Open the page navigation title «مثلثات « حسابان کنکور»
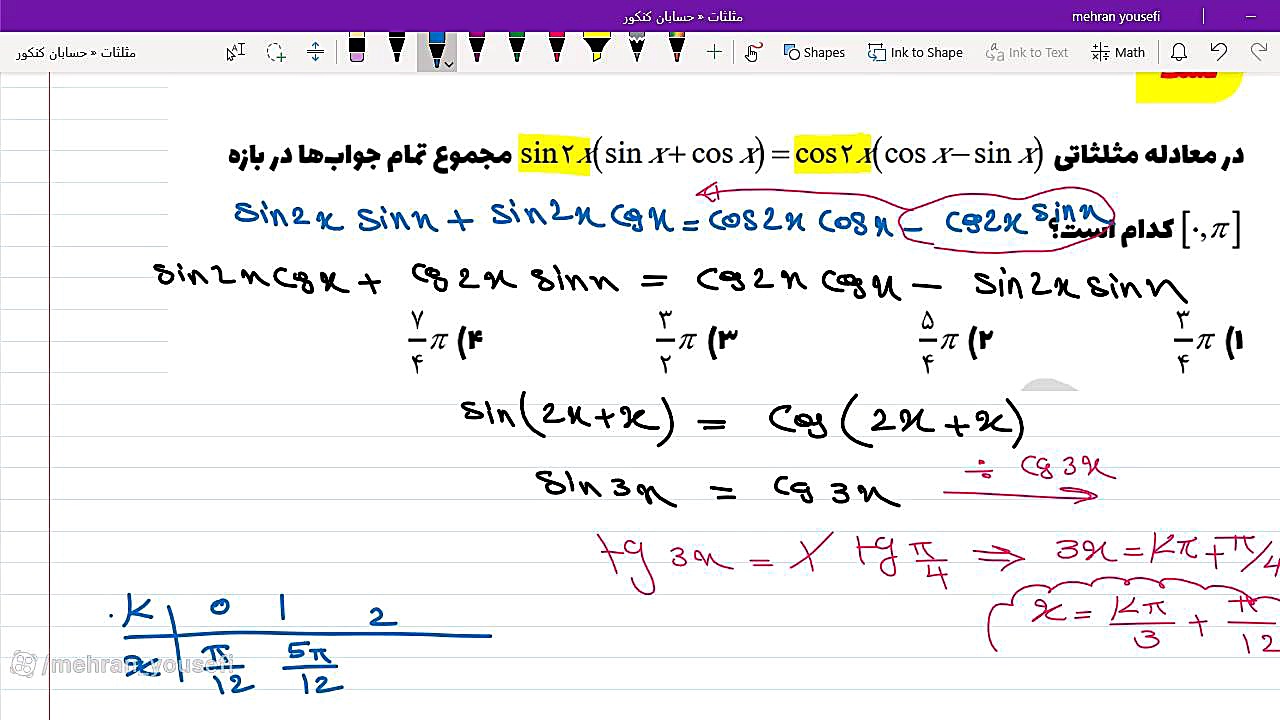 76,52
